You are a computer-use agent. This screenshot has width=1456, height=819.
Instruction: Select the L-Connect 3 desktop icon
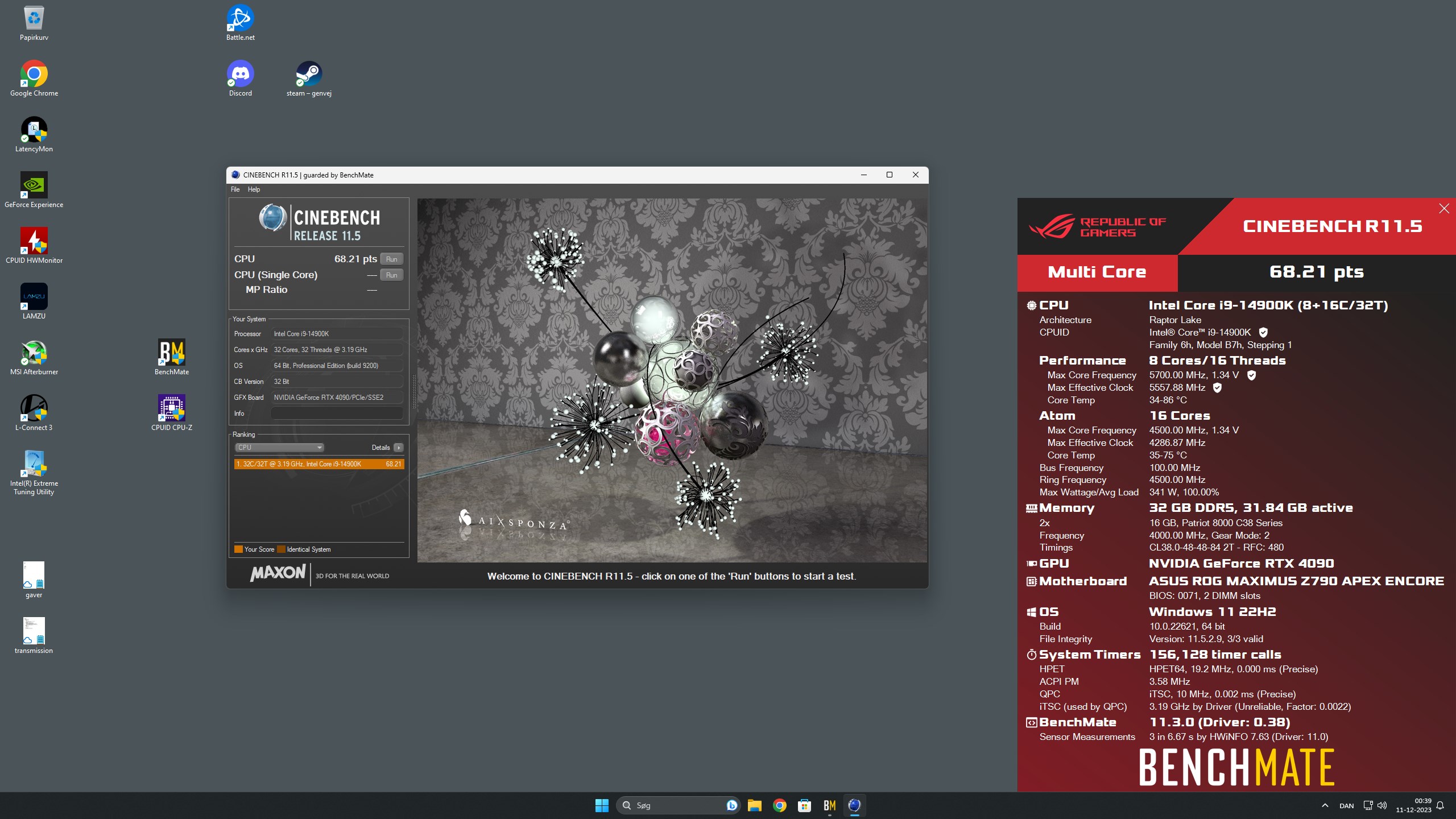click(x=34, y=413)
